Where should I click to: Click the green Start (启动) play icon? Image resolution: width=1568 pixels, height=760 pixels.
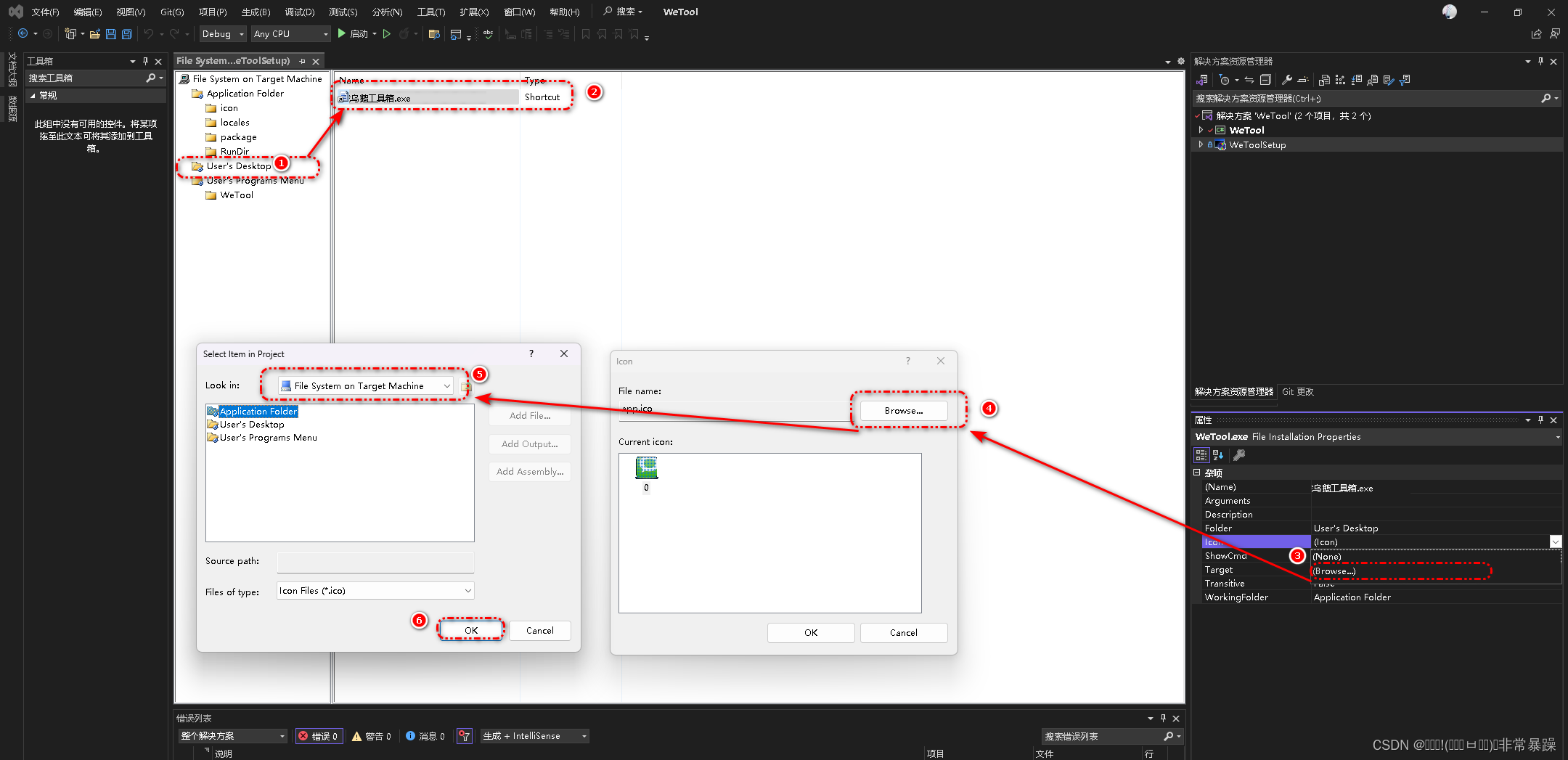342,34
